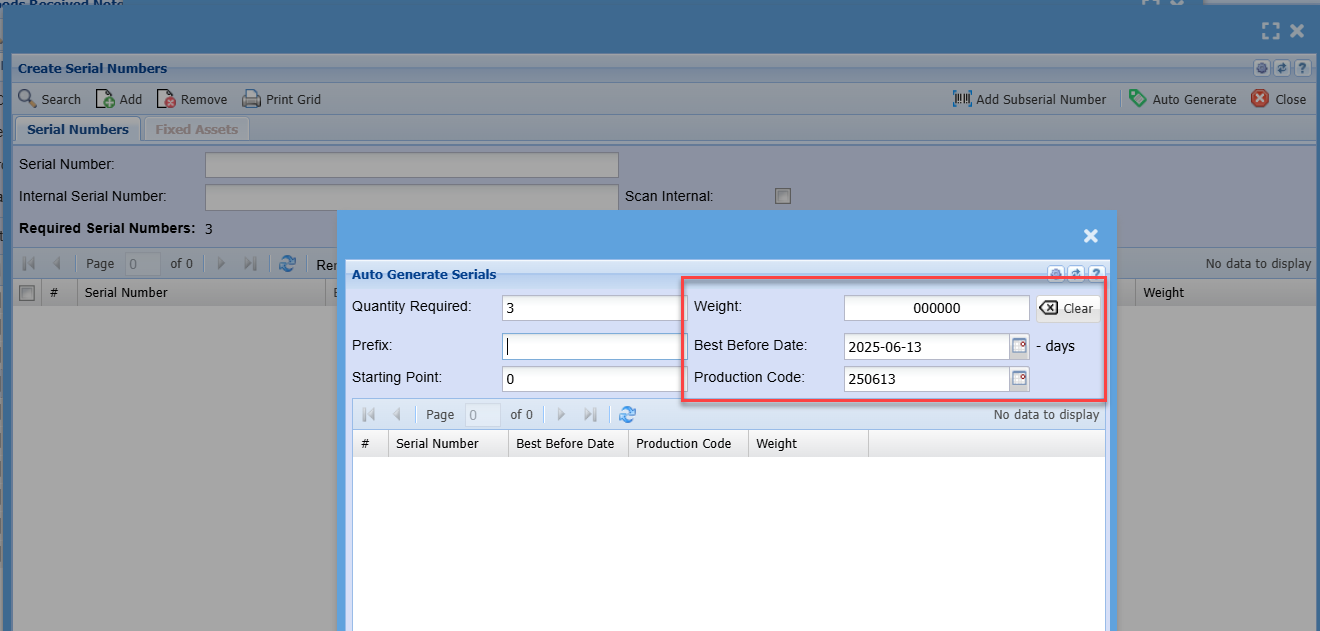Refresh the Auto Generate Serials grid

tap(627, 414)
